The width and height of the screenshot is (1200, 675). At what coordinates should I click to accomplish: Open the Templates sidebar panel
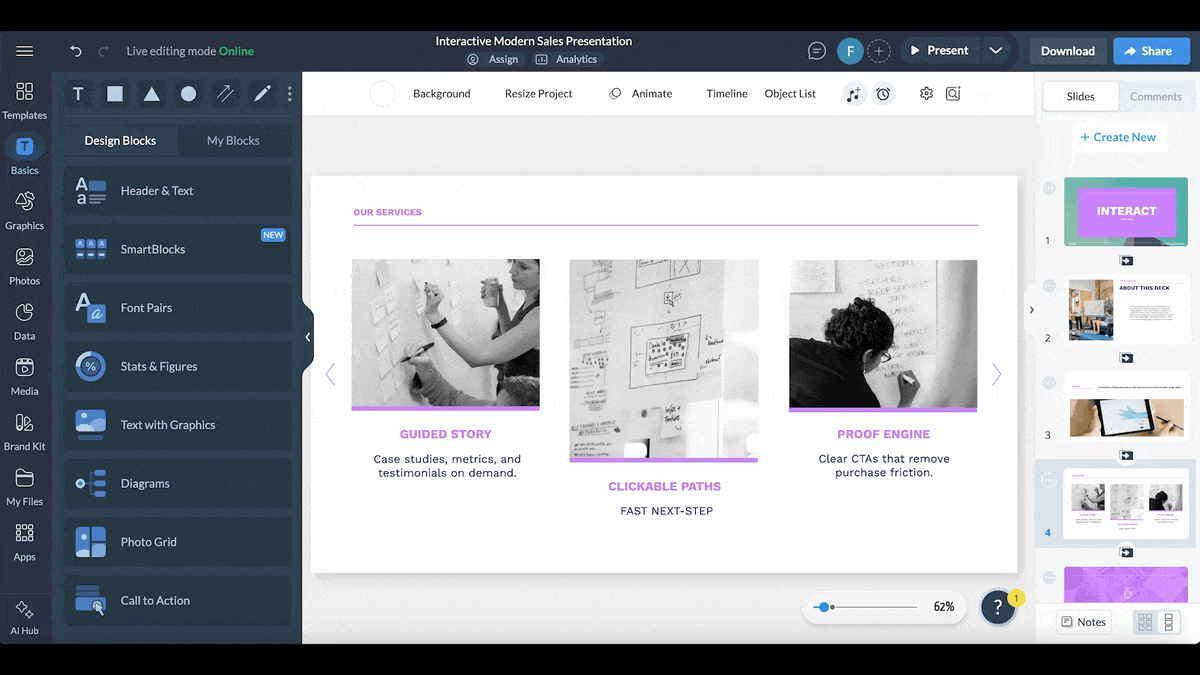[24, 101]
